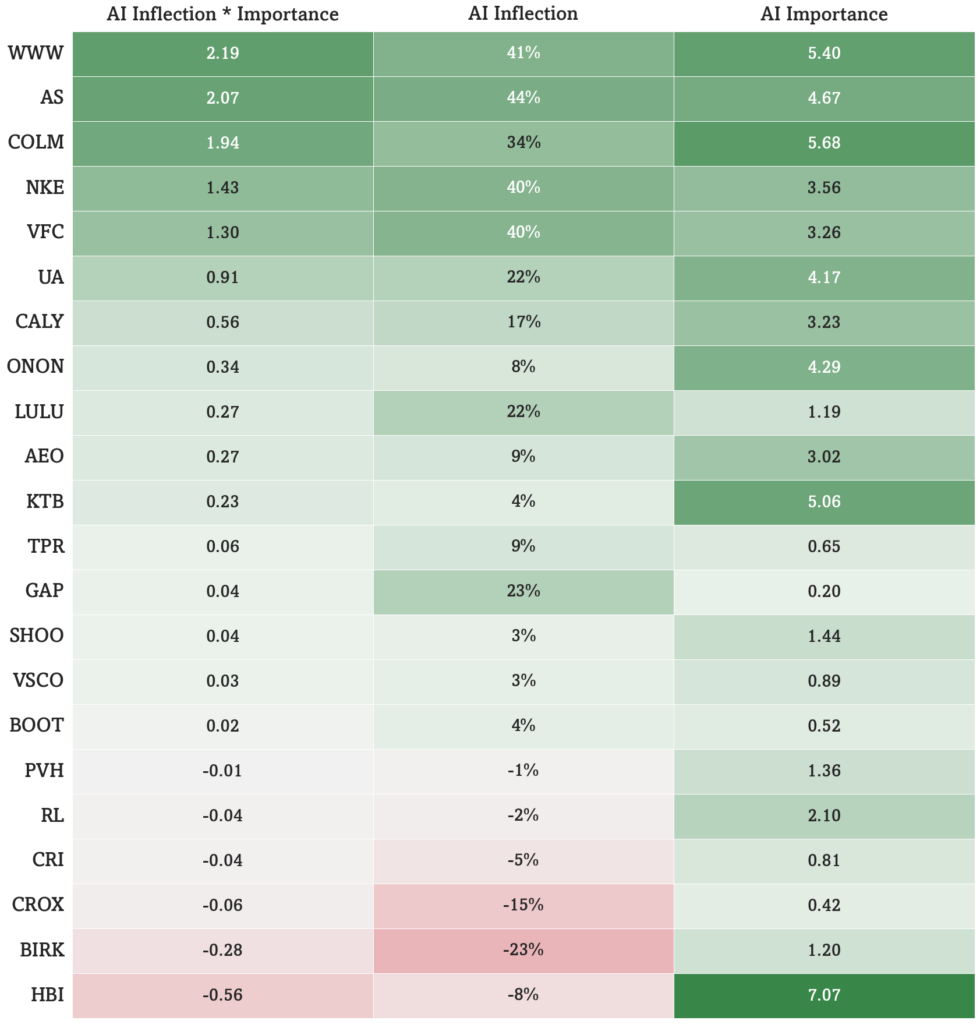
Task: Select the NKE row label
Action: (x=44, y=187)
